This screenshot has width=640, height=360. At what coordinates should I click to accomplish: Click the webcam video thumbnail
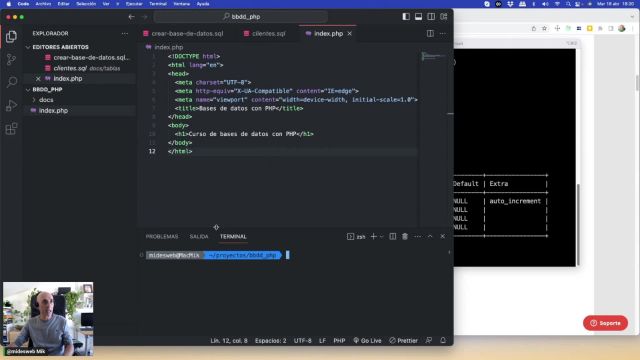[48, 319]
